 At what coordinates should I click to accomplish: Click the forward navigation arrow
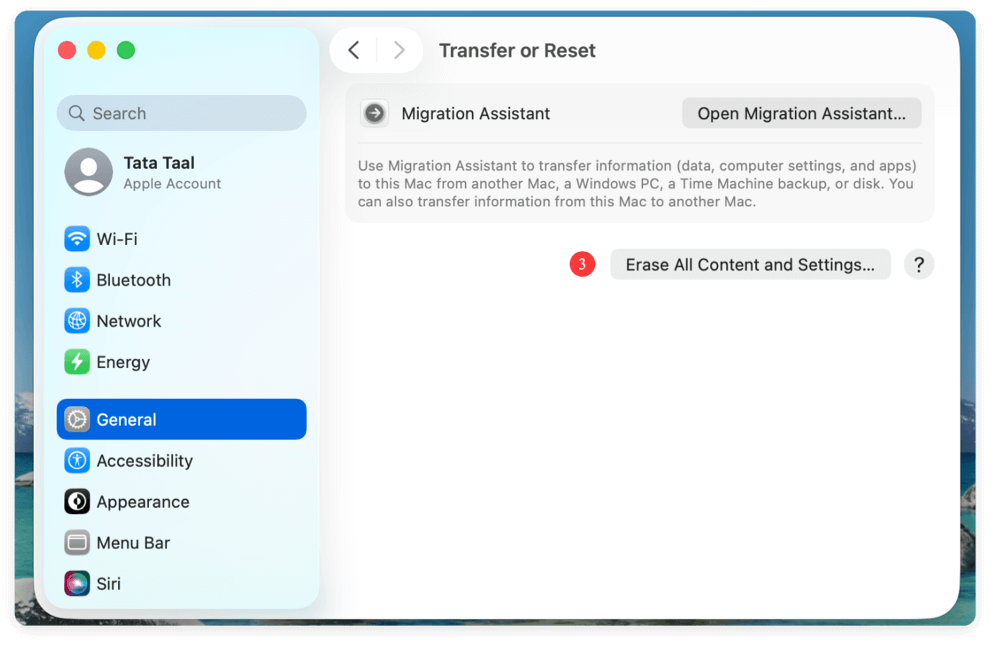click(x=399, y=50)
